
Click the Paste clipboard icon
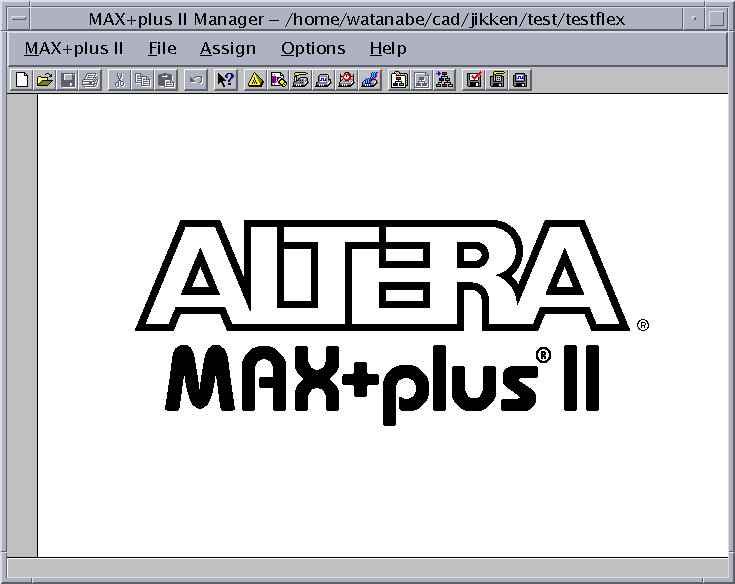click(x=165, y=80)
